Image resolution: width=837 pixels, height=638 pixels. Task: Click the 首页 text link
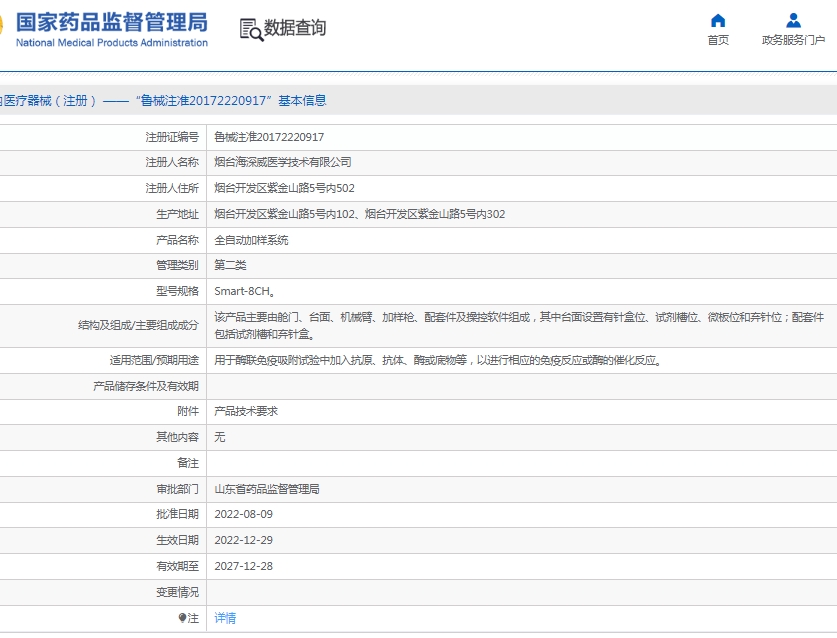coord(718,40)
